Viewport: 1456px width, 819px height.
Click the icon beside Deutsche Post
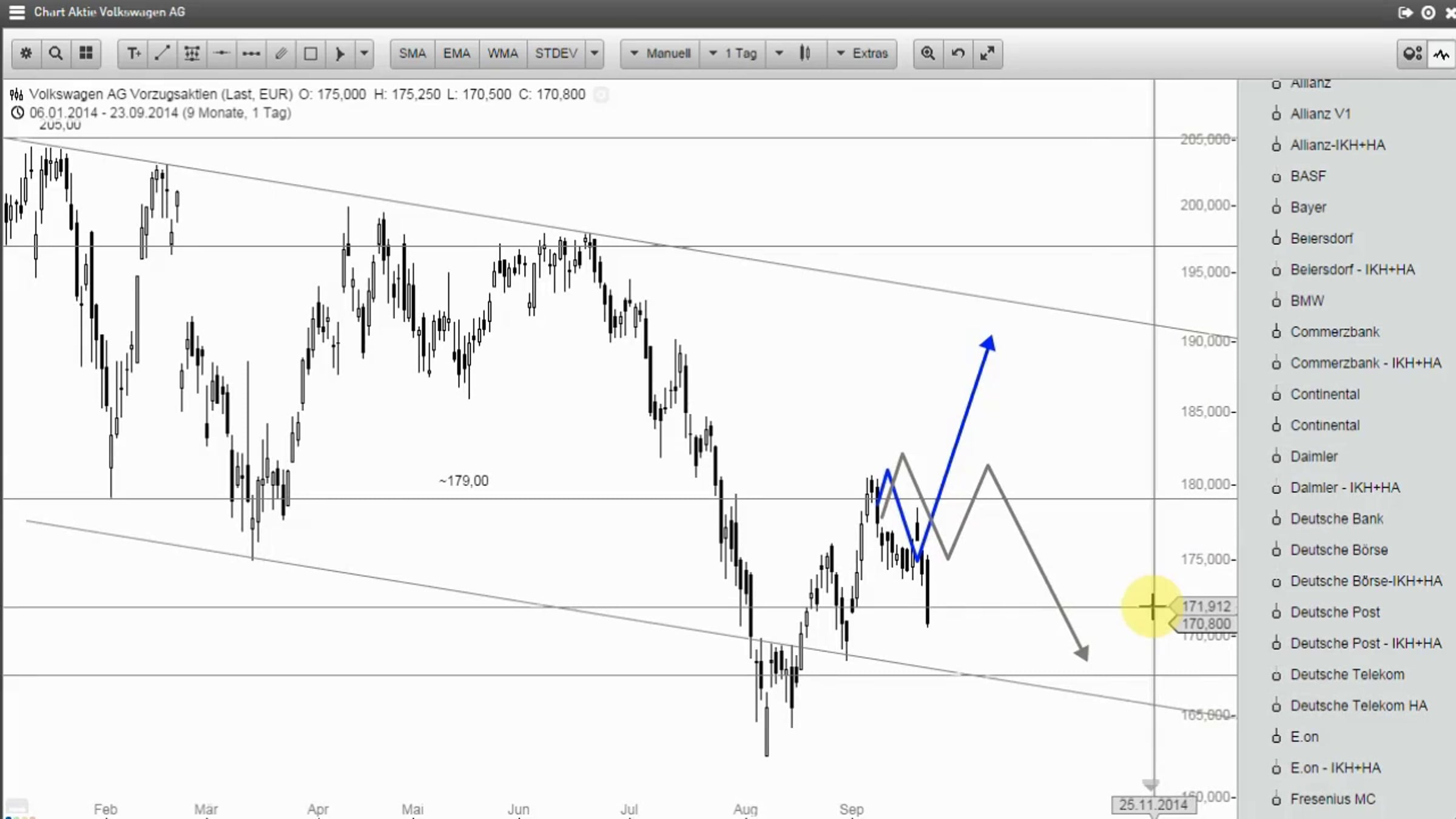[x=1276, y=612]
